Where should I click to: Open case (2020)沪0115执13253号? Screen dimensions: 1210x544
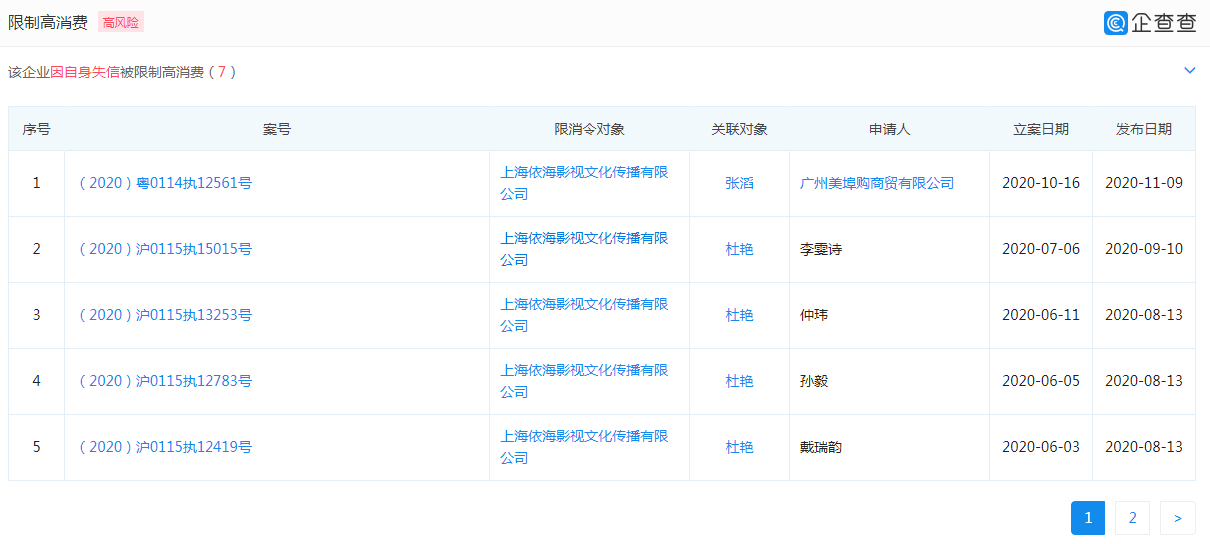pyautogui.click(x=165, y=315)
